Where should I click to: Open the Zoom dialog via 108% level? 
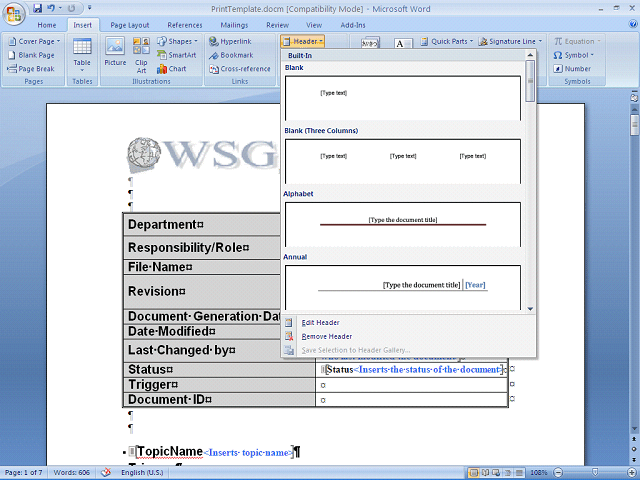(x=539, y=472)
